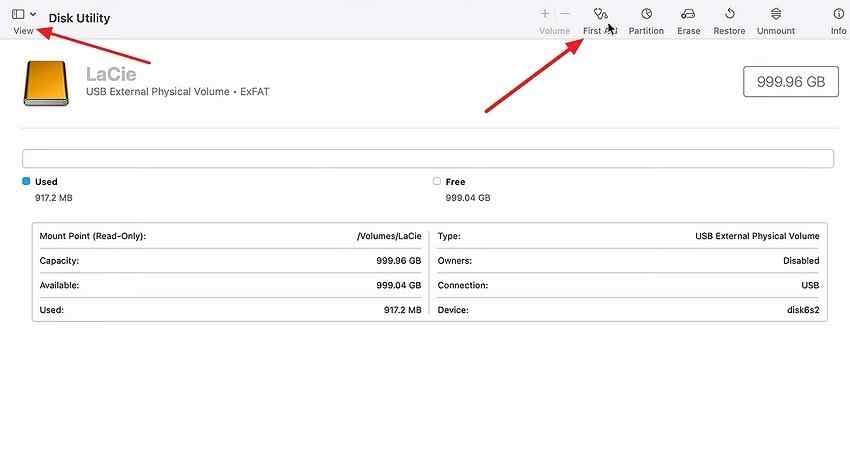Screen dimensions: 850x451
Task: Toggle the sidebar View icon
Action: click(18, 14)
